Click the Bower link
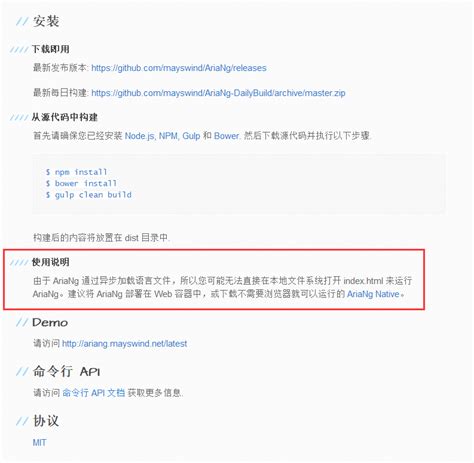This screenshot has height=463, width=474. (227, 136)
